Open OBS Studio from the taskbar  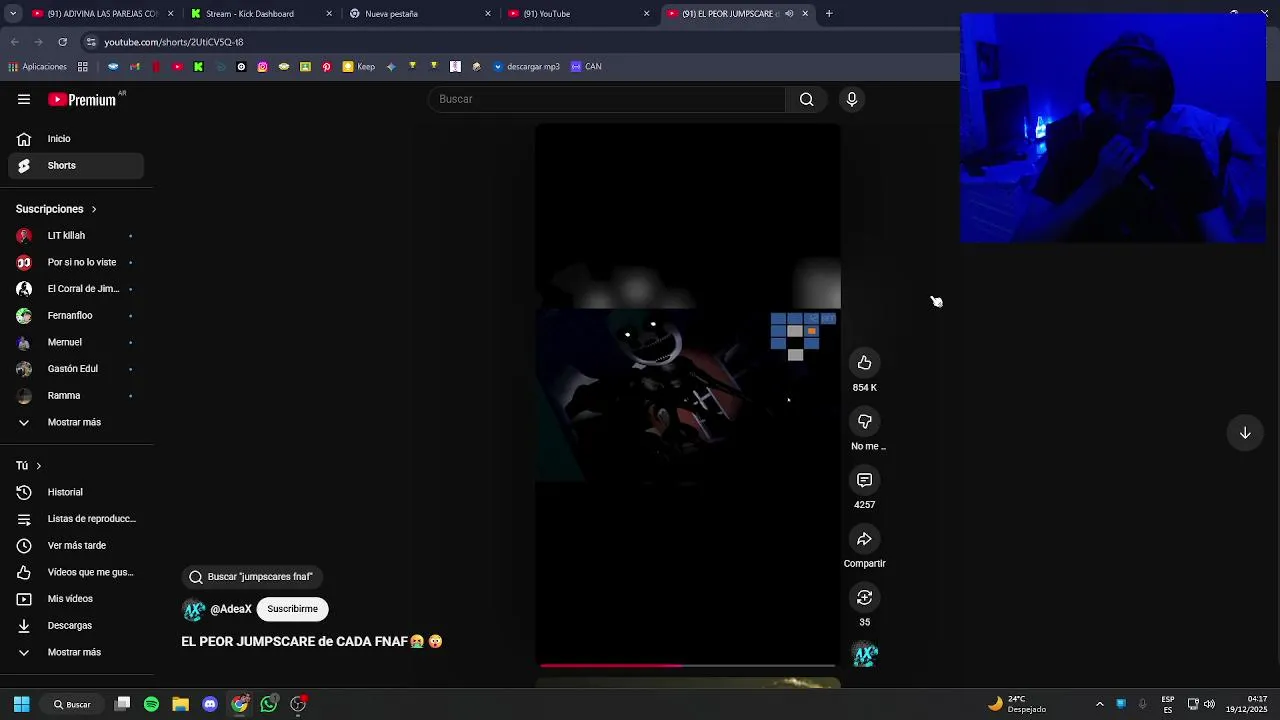(298, 704)
